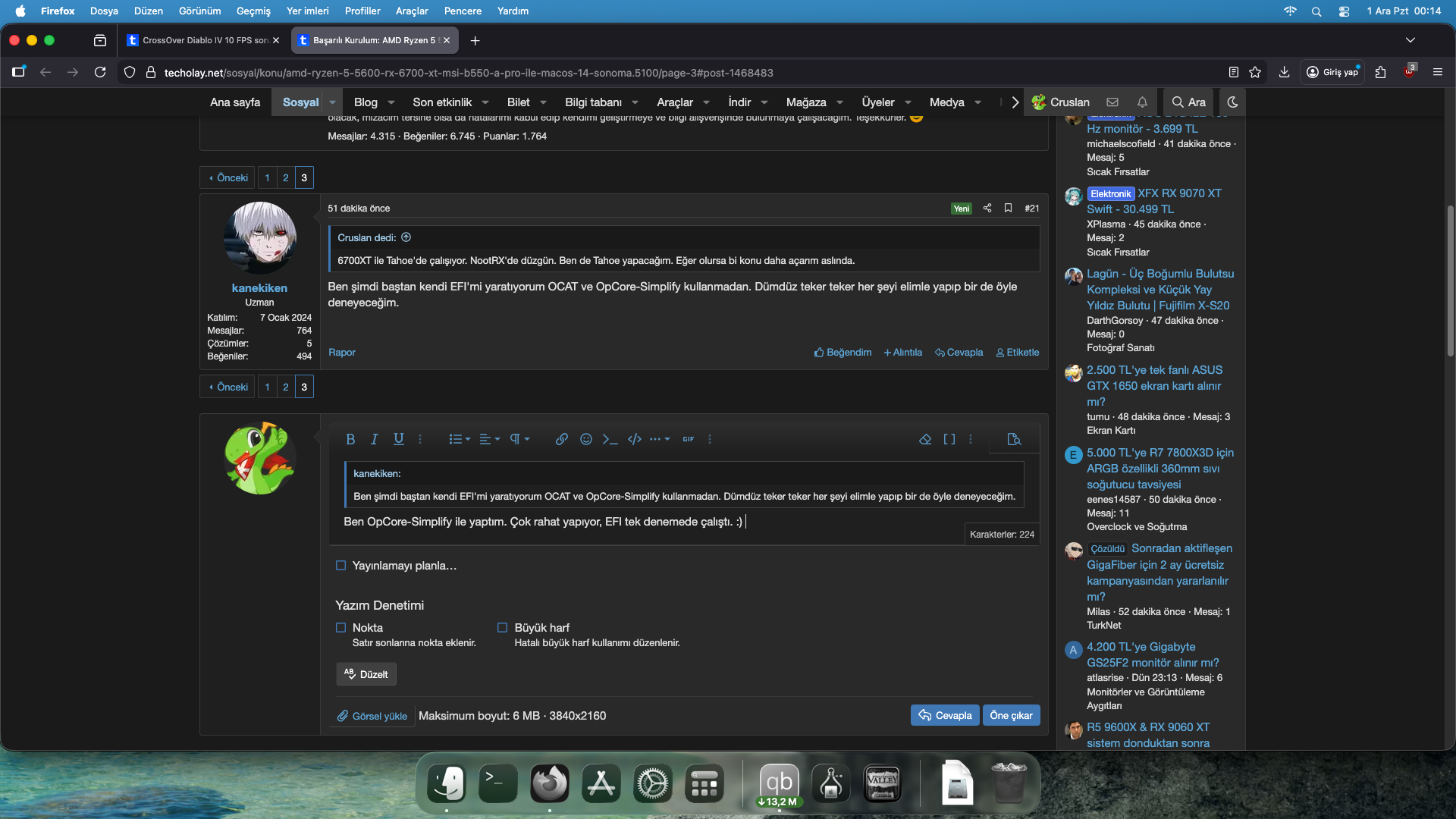Expand the Sosyal menu arrow
Screen dimensions: 1456x819
332,102
